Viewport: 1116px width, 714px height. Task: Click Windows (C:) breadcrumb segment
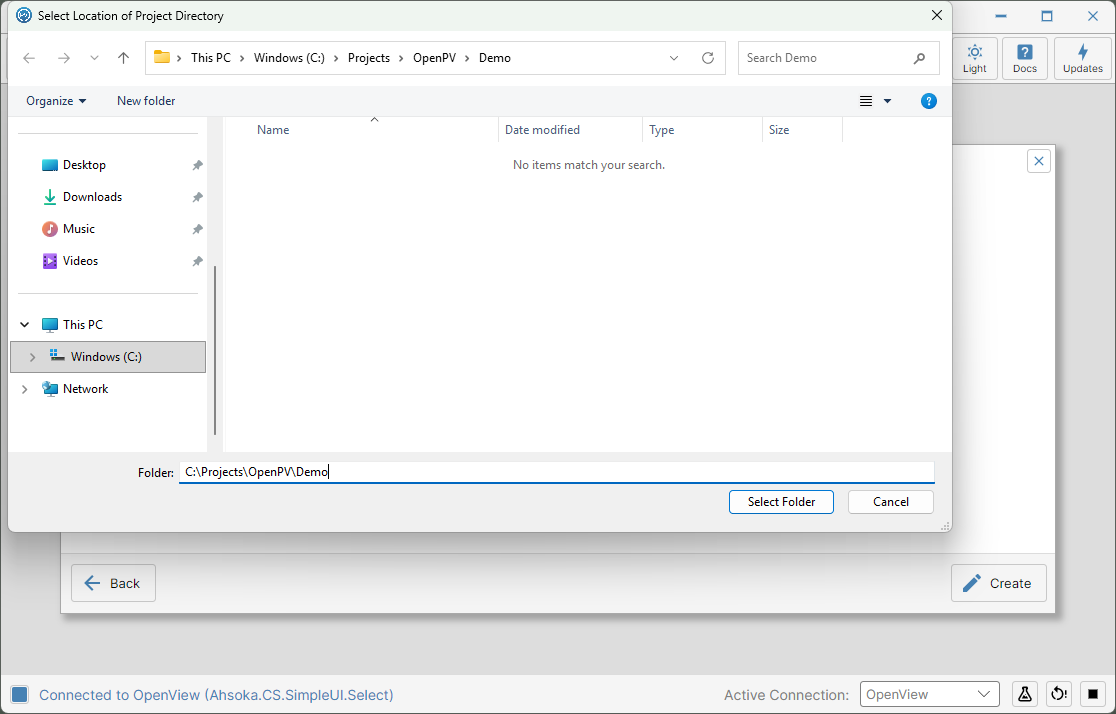(289, 58)
